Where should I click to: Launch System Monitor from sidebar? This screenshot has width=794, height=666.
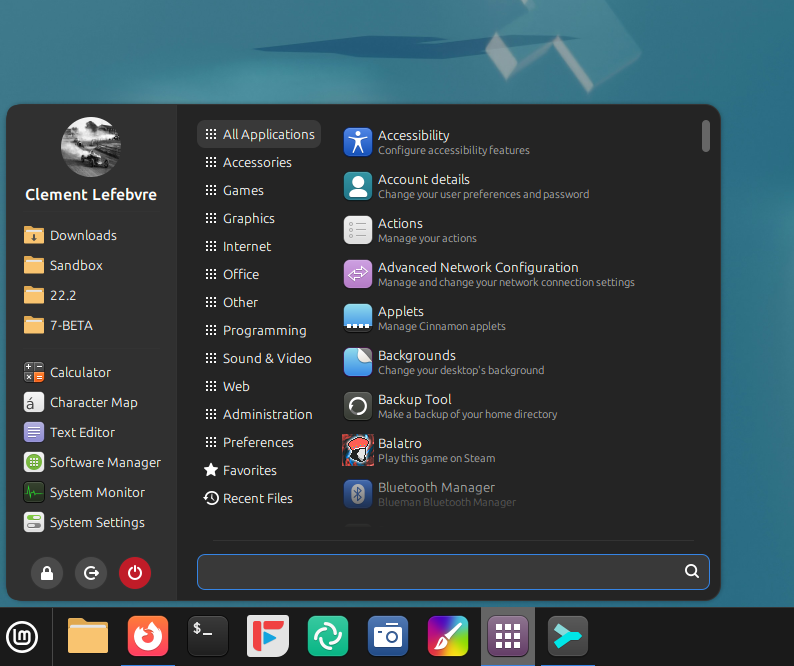tap(96, 492)
